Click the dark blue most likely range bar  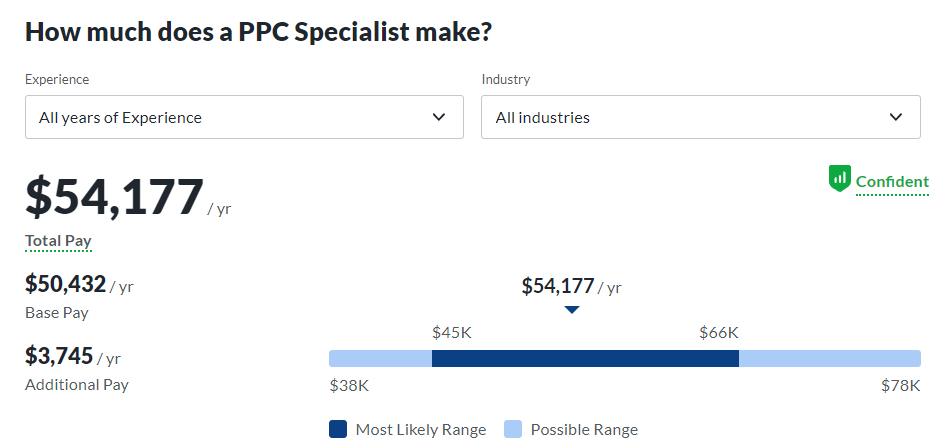[585, 358]
